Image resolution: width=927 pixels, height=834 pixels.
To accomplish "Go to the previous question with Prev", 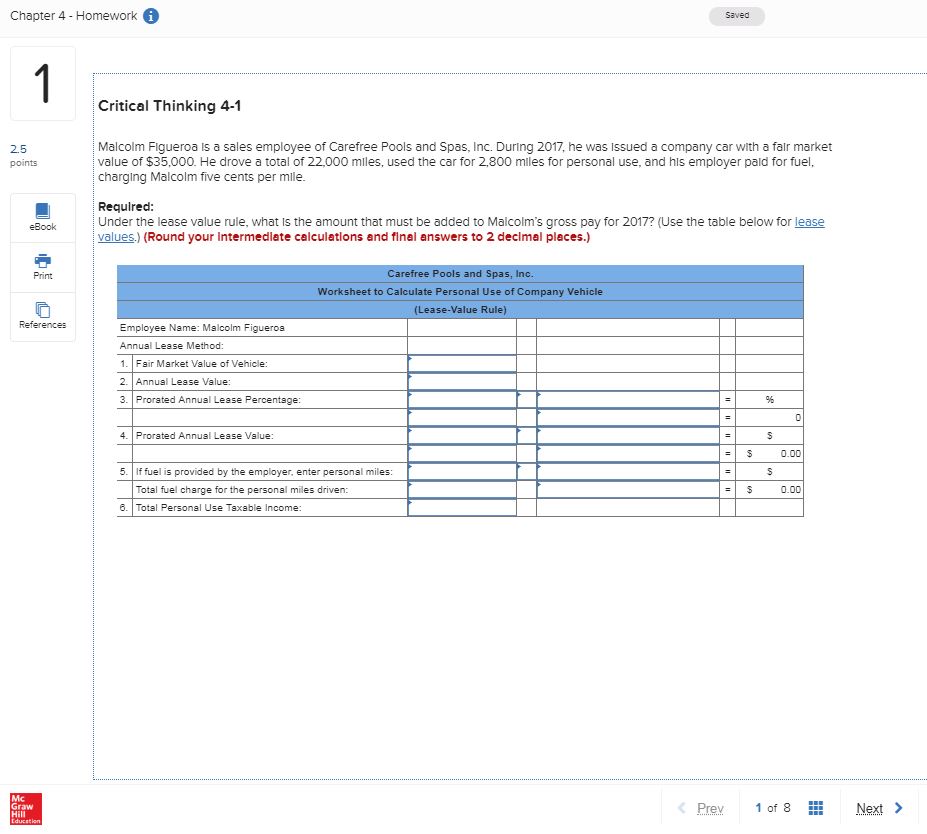I will [x=701, y=807].
